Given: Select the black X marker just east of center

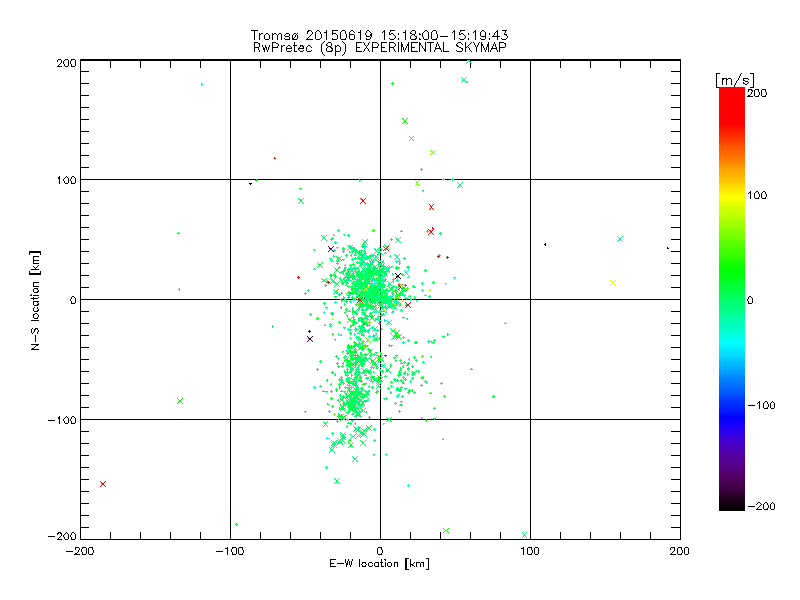Looking at the screenshot, I should pos(398,276).
